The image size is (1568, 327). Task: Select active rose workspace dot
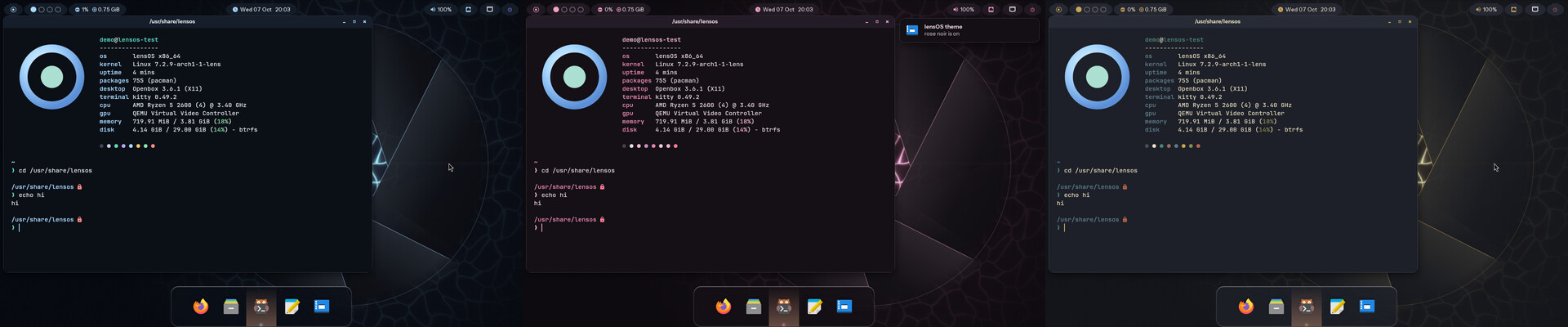(x=556, y=10)
